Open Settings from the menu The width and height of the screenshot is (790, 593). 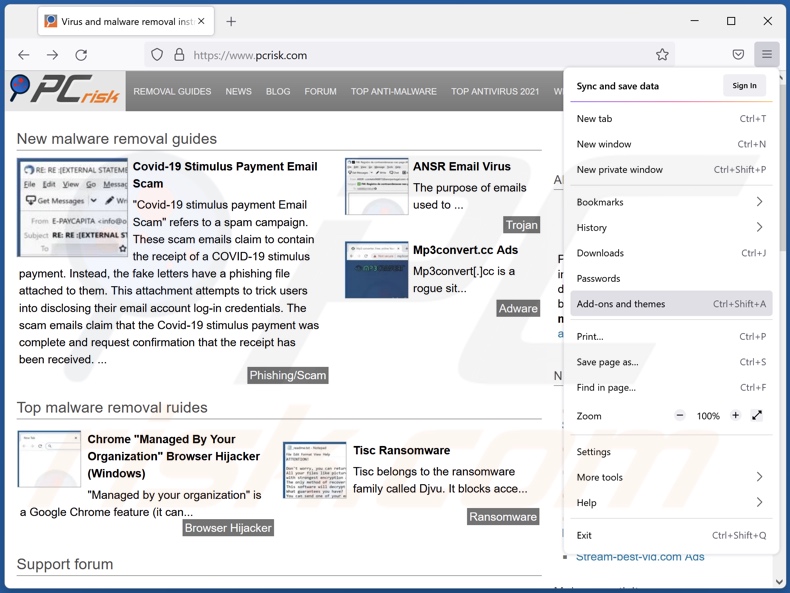tap(594, 452)
